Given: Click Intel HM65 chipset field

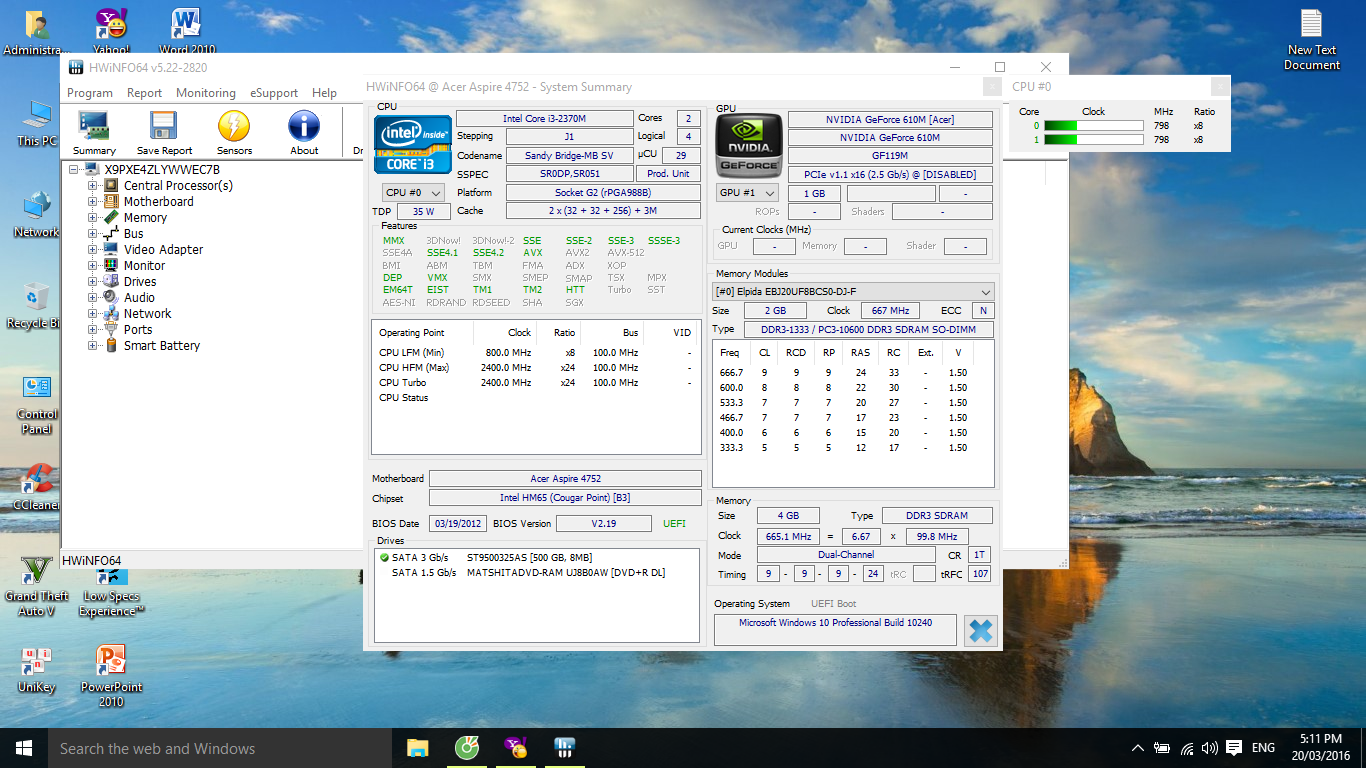Looking at the screenshot, I should [x=565, y=498].
